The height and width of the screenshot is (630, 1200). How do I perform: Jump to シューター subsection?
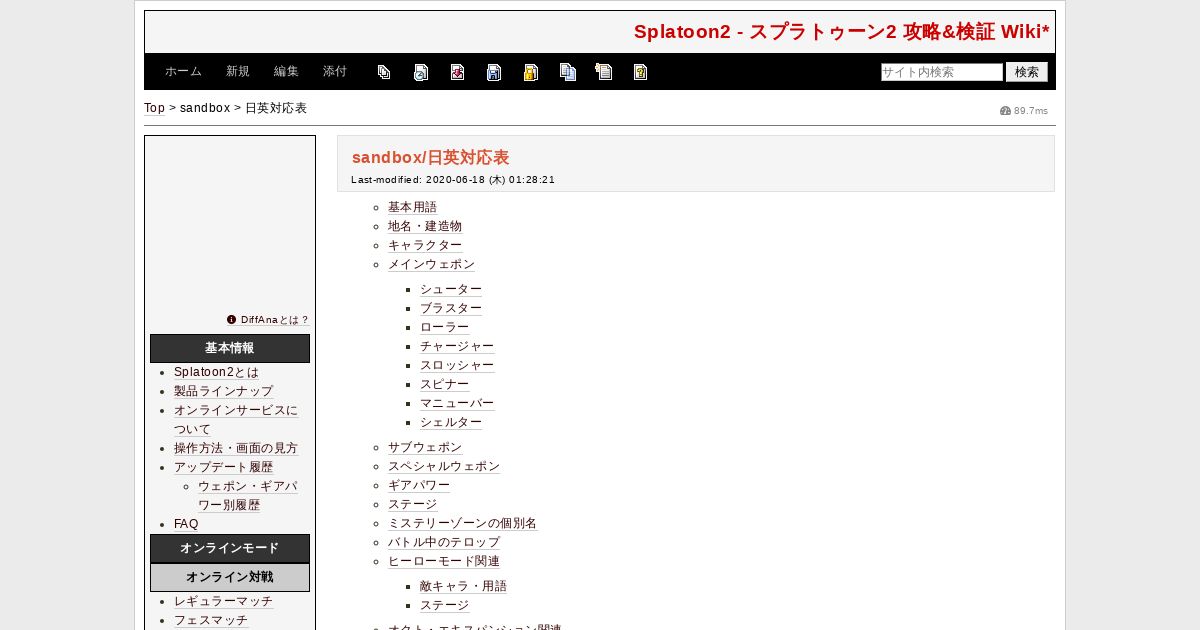[451, 289]
